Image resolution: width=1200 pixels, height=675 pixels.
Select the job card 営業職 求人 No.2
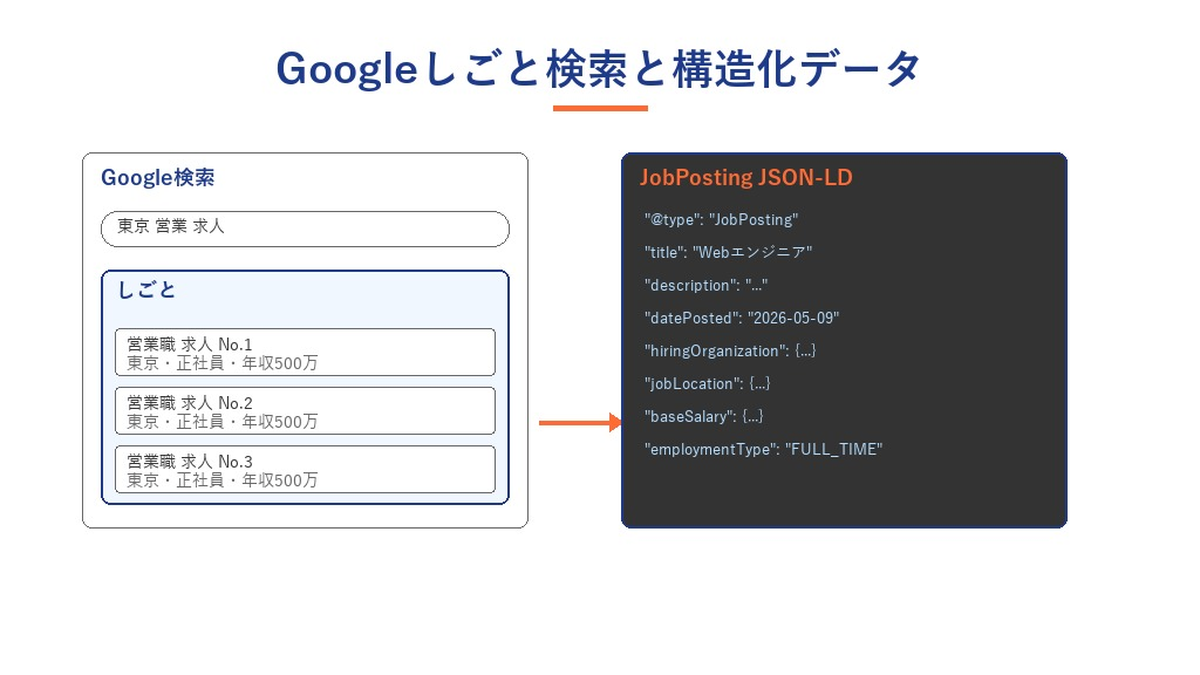point(305,411)
